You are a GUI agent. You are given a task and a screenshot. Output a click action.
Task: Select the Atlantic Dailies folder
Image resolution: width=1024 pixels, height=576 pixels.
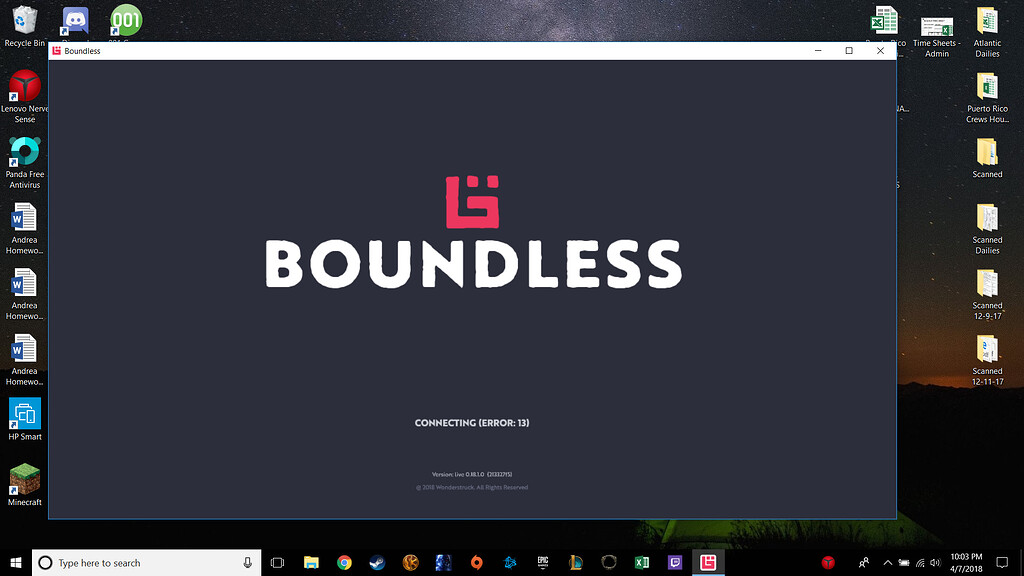click(987, 32)
